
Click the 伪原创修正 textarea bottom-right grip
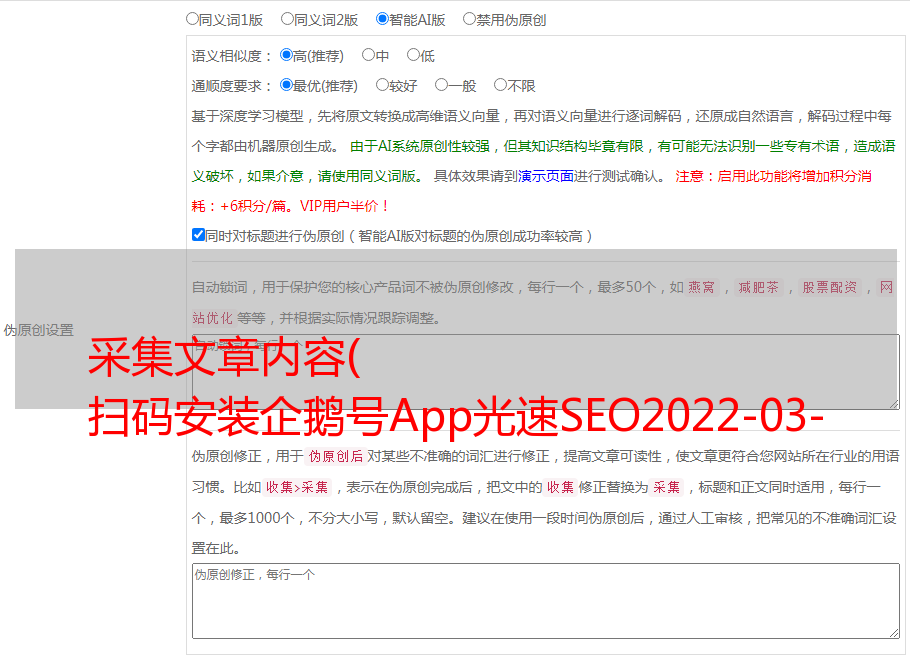[x=894, y=633]
